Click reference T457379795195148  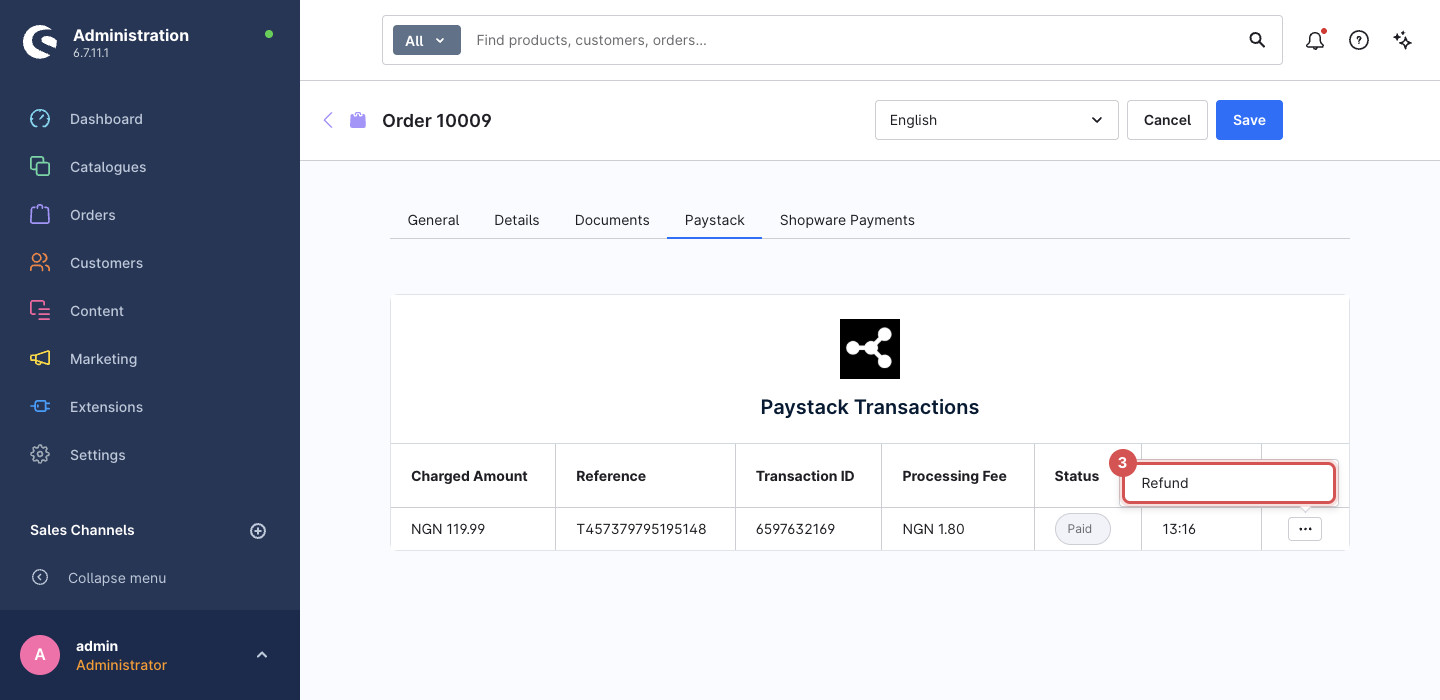pyautogui.click(x=641, y=529)
